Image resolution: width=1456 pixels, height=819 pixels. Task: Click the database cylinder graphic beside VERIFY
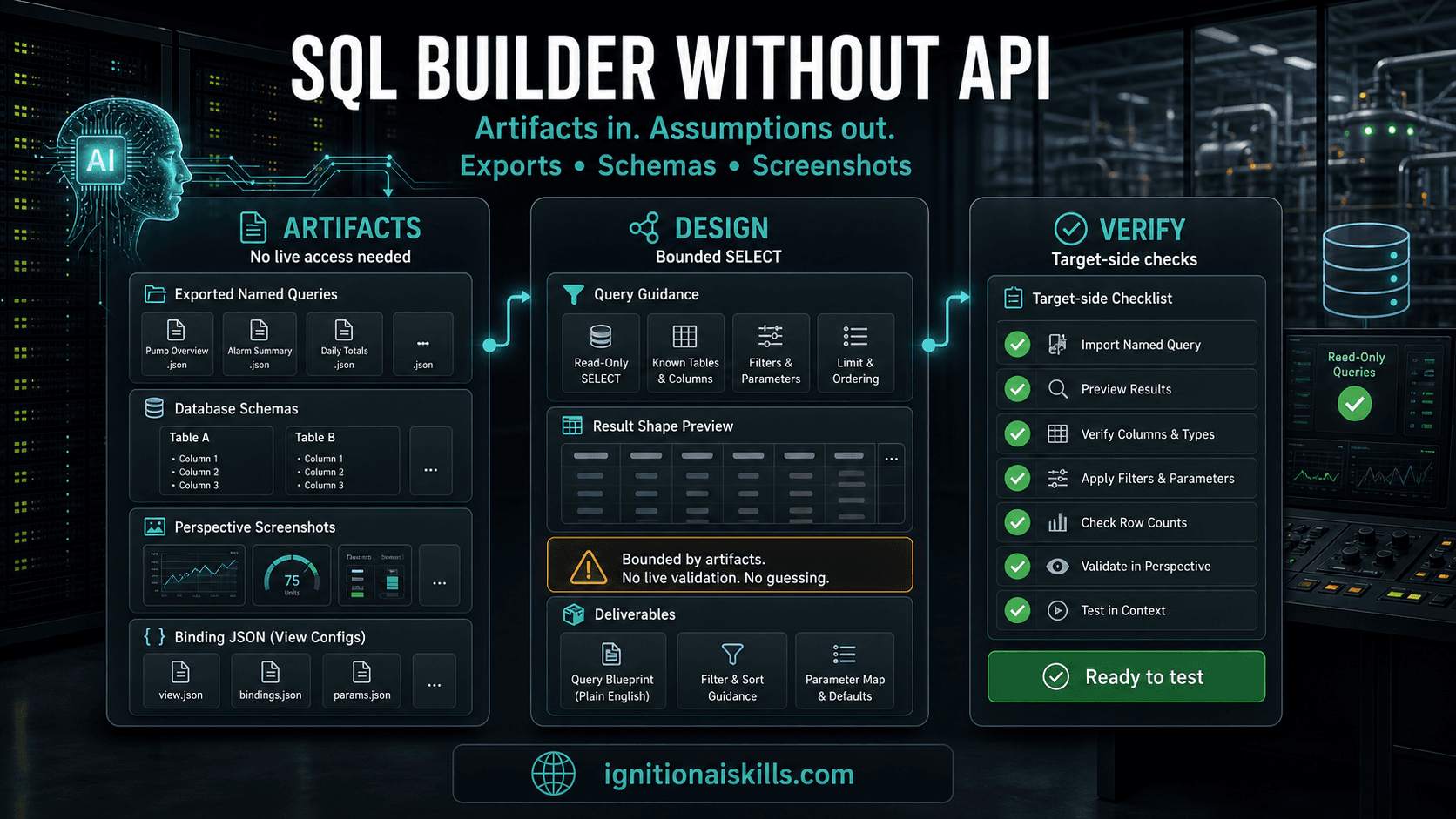point(1365,270)
